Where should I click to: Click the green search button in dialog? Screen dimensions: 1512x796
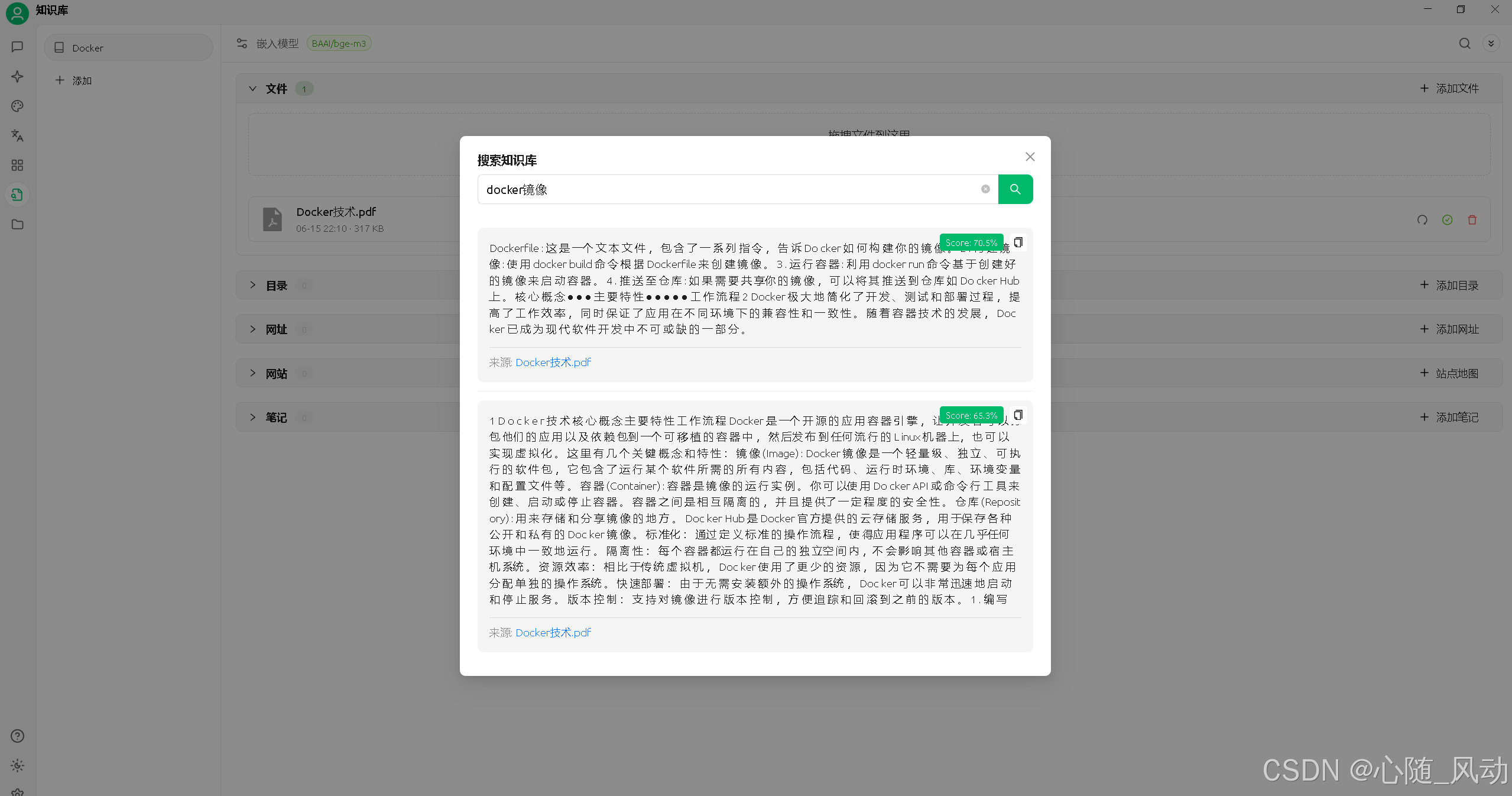(1015, 189)
